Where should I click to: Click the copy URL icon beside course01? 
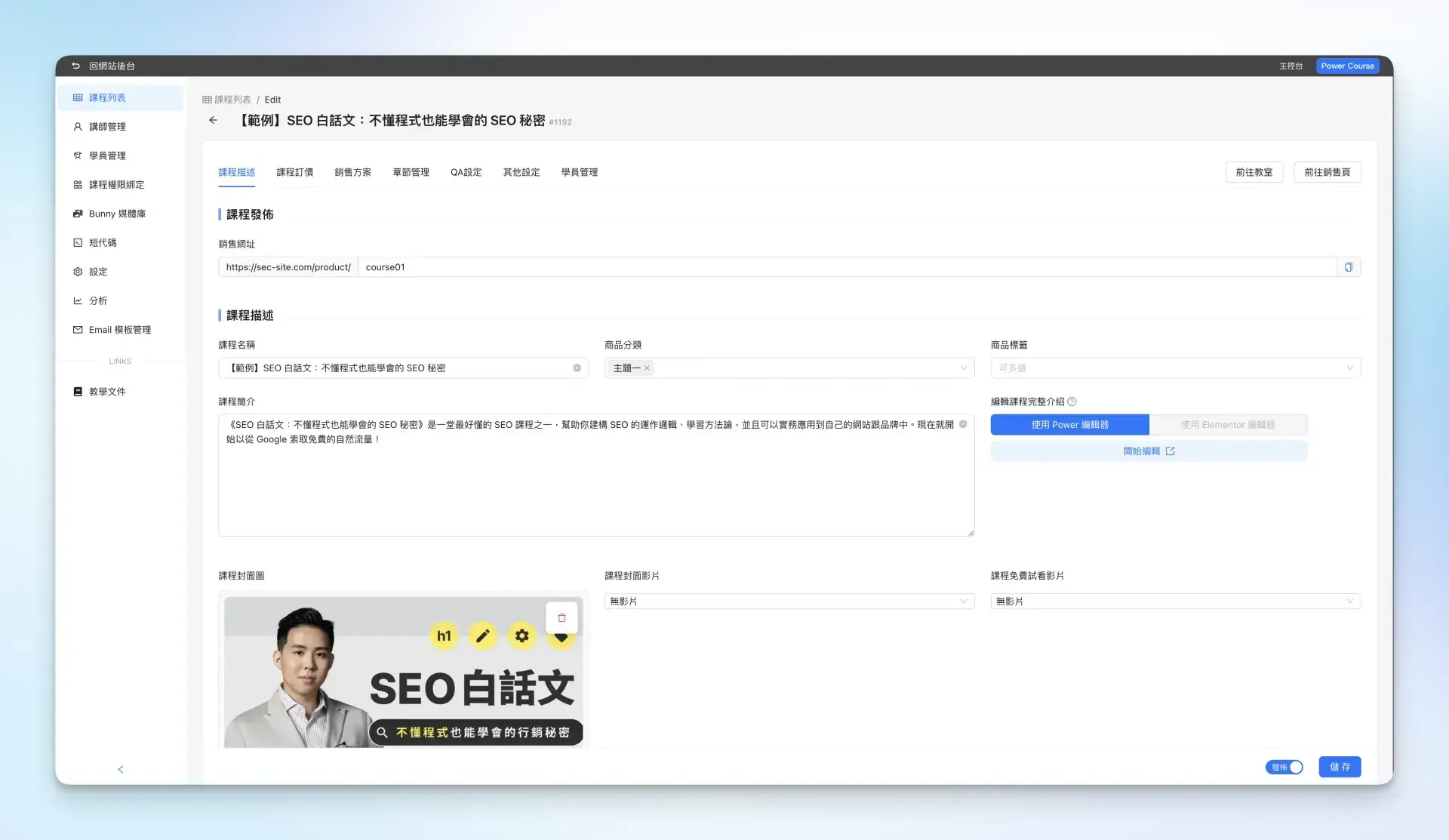pyautogui.click(x=1348, y=267)
